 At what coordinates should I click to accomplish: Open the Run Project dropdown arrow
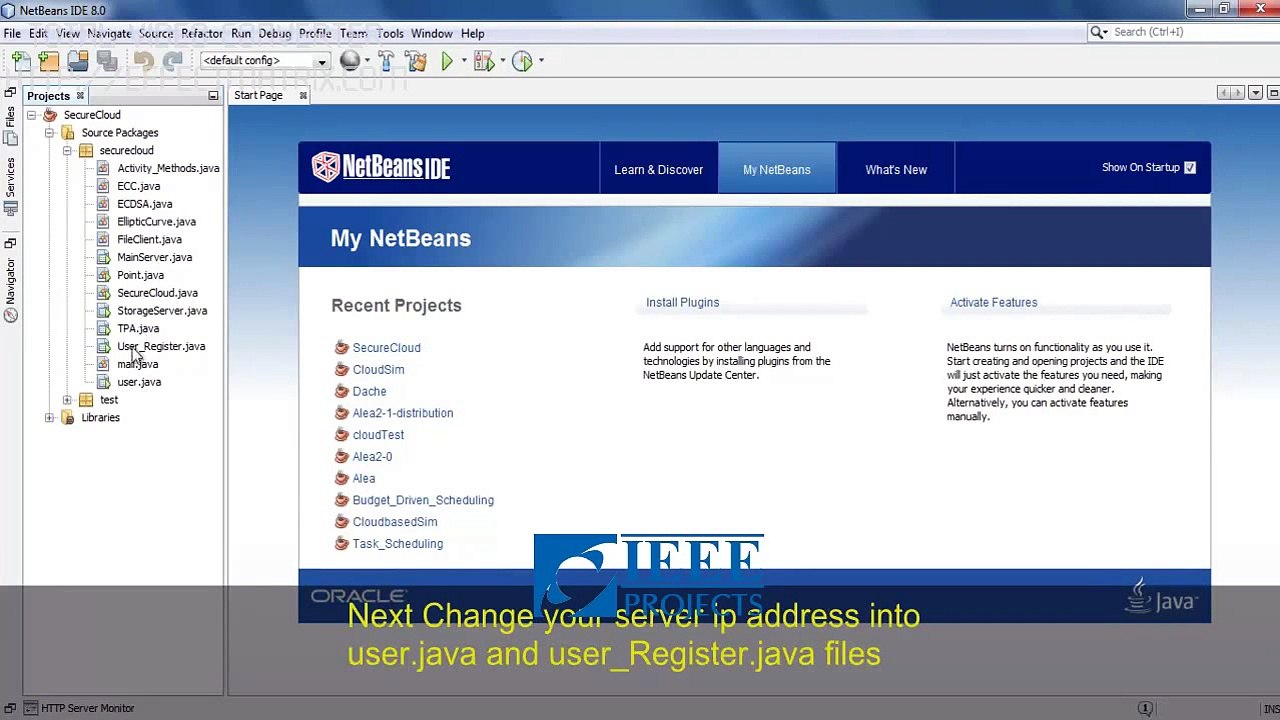(464, 61)
